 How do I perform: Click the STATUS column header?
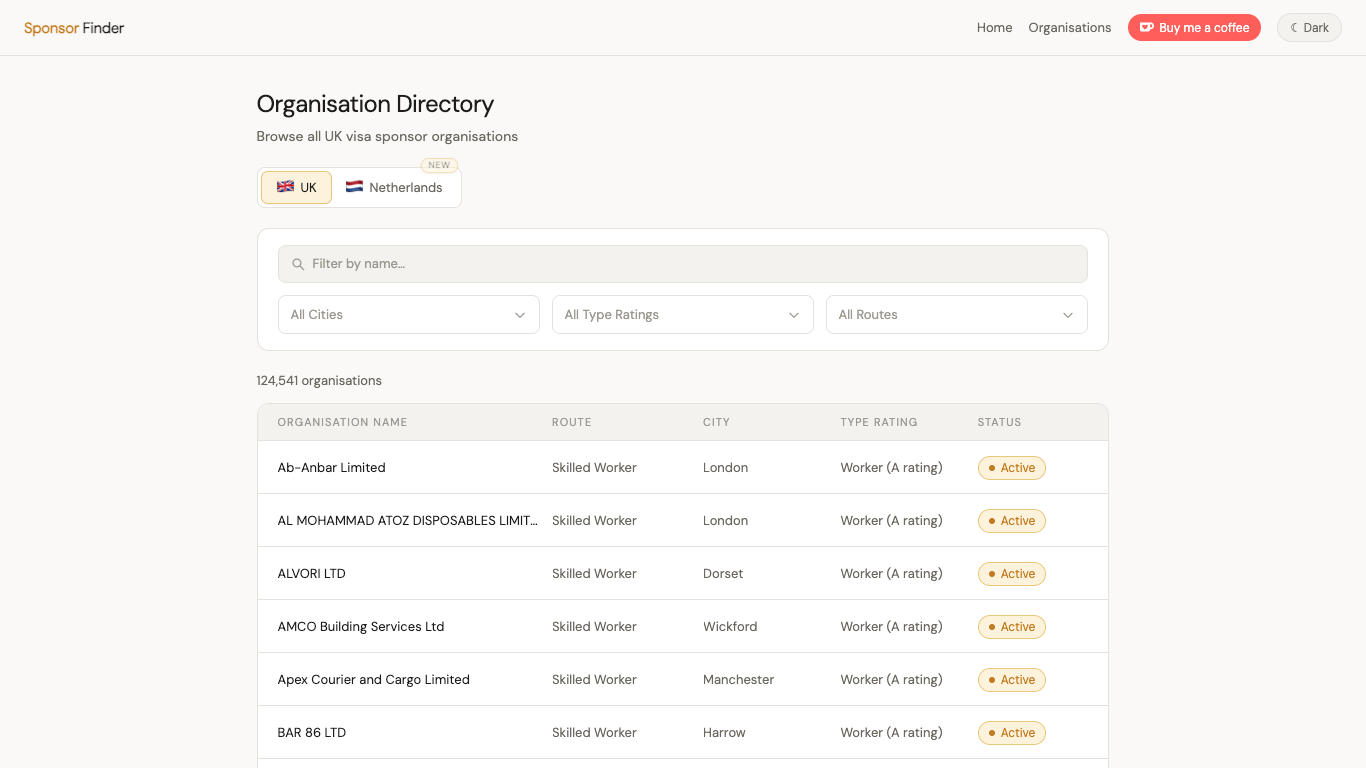click(x=1000, y=422)
